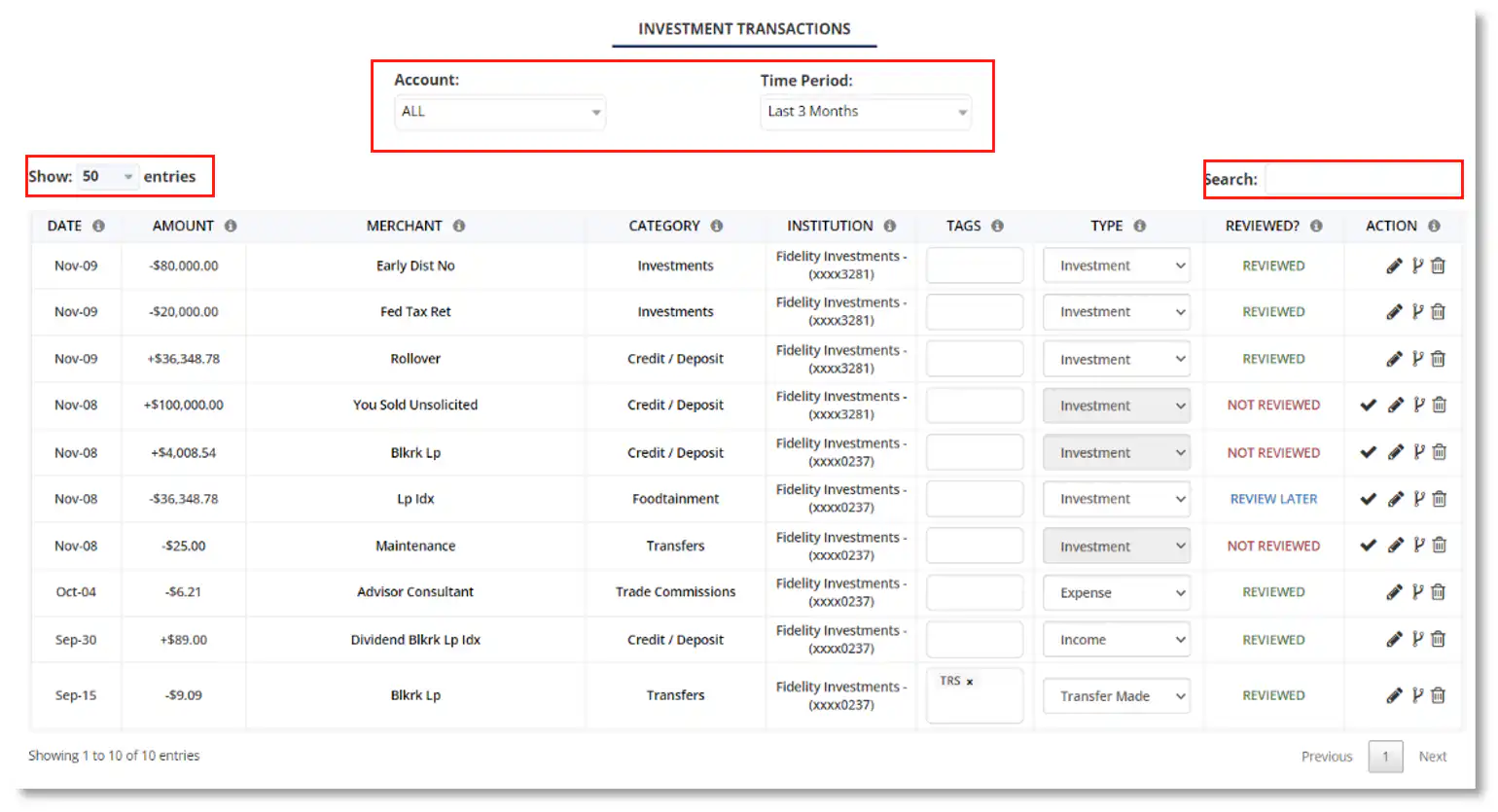
Task: Delete the Fed Tax Ret transaction
Action: click(x=1438, y=312)
